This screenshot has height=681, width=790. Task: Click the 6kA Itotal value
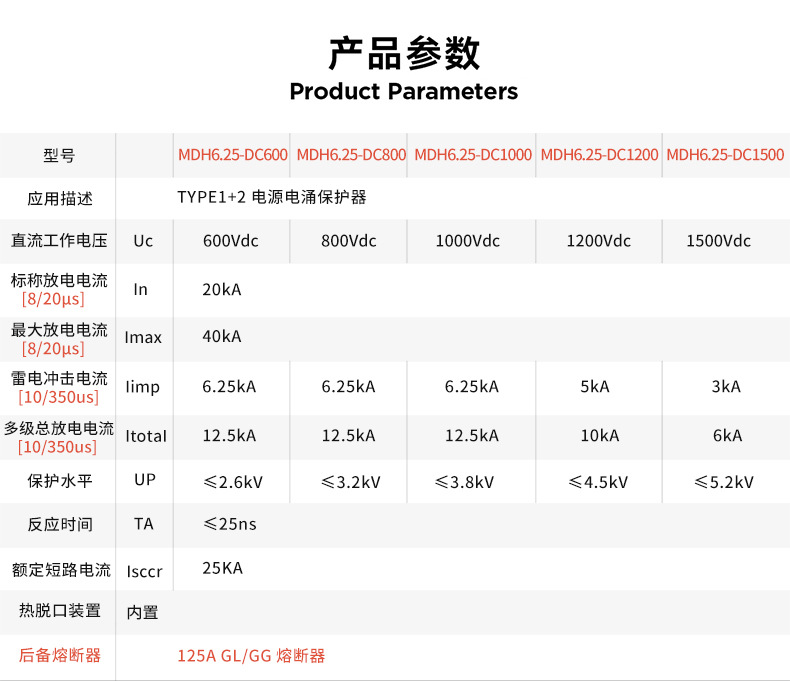[728, 436]
